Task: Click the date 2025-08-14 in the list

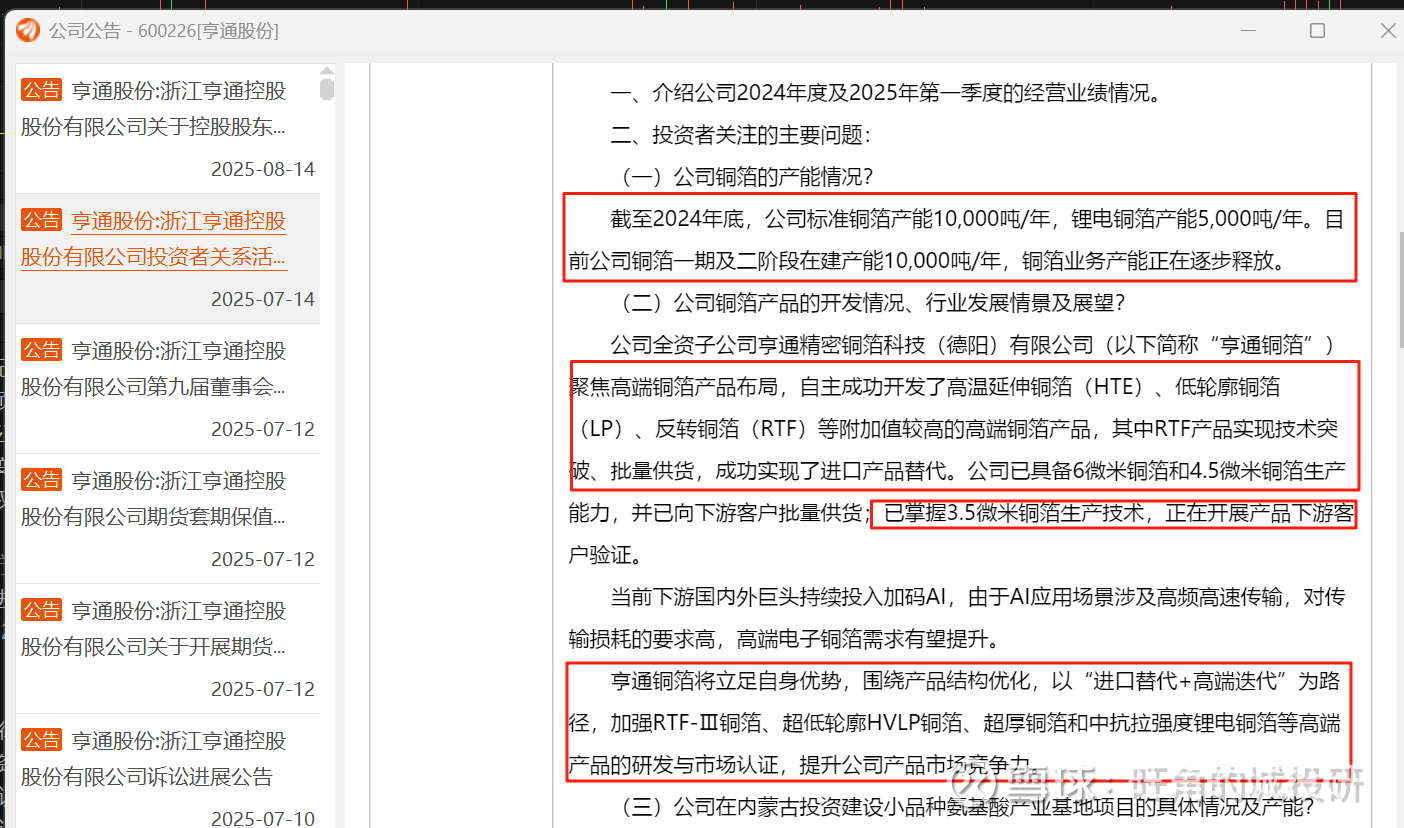Action: 263,169
